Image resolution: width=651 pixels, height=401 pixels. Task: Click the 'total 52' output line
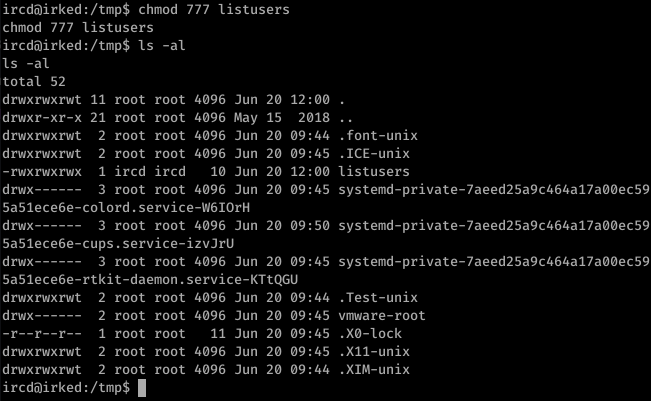(34, 81)
